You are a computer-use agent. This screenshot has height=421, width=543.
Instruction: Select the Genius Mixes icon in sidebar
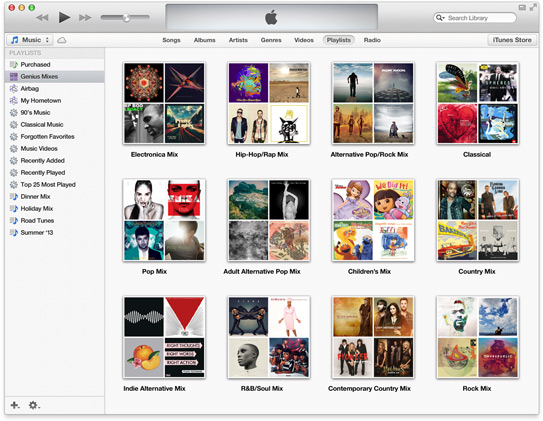(14, 77)
